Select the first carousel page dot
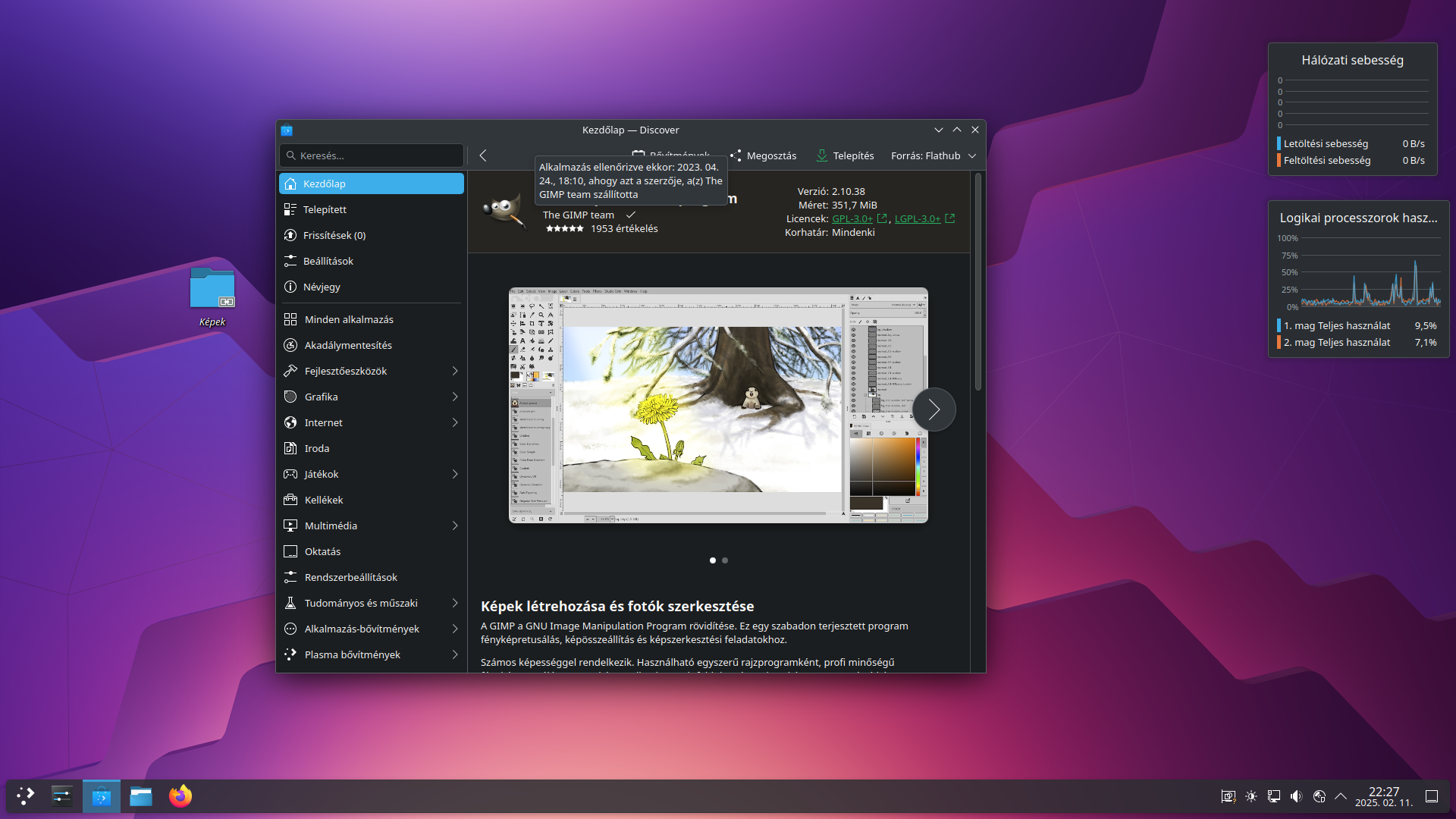1456x819 pixels. (x=713, y=560)
